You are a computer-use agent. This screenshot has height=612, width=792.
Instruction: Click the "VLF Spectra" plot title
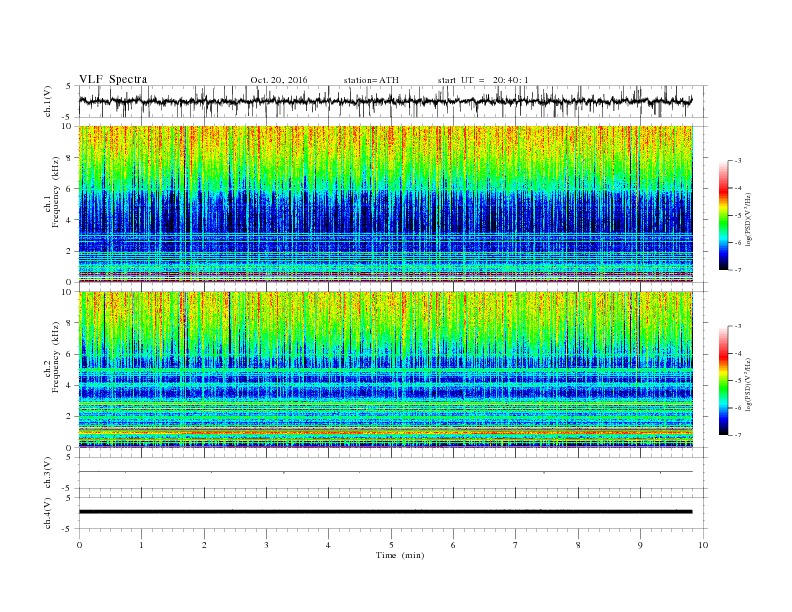pos(113,79)
